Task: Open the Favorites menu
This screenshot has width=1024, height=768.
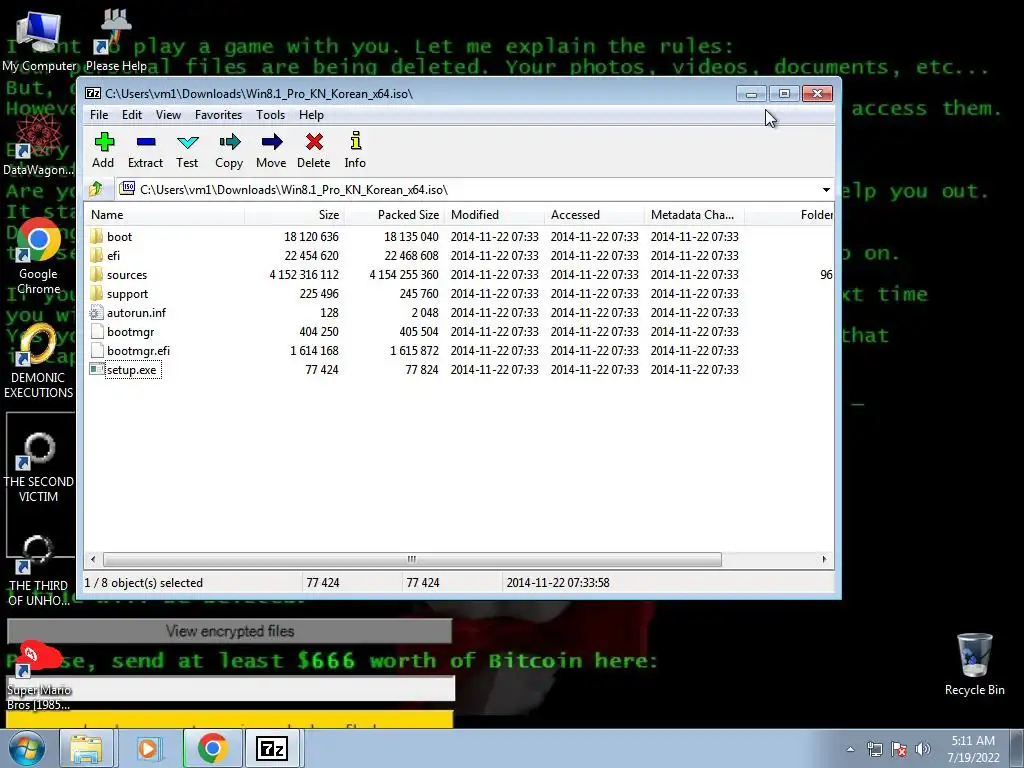Action: (218, 115)
